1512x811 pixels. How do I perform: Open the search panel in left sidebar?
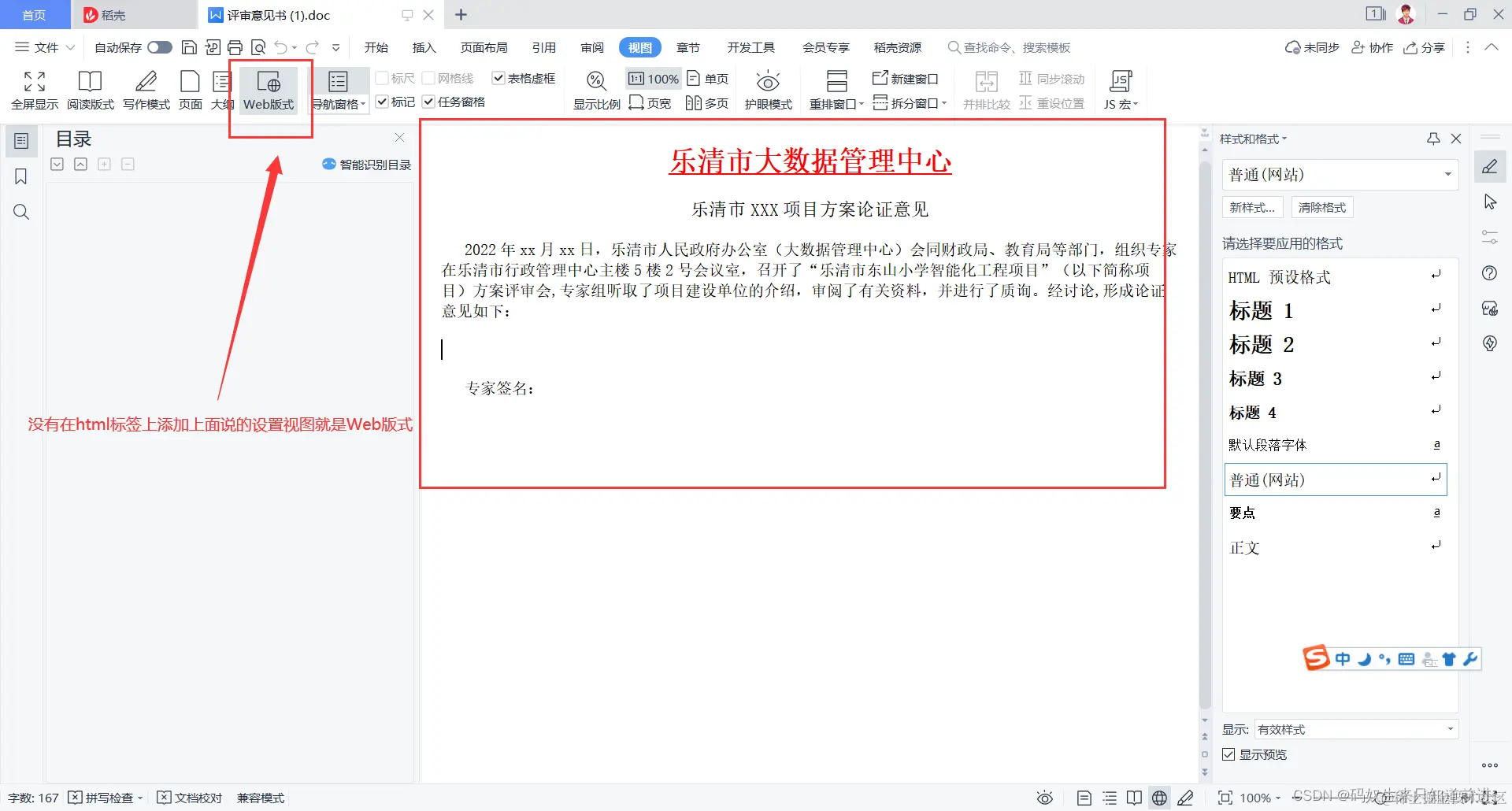[21, 212]
